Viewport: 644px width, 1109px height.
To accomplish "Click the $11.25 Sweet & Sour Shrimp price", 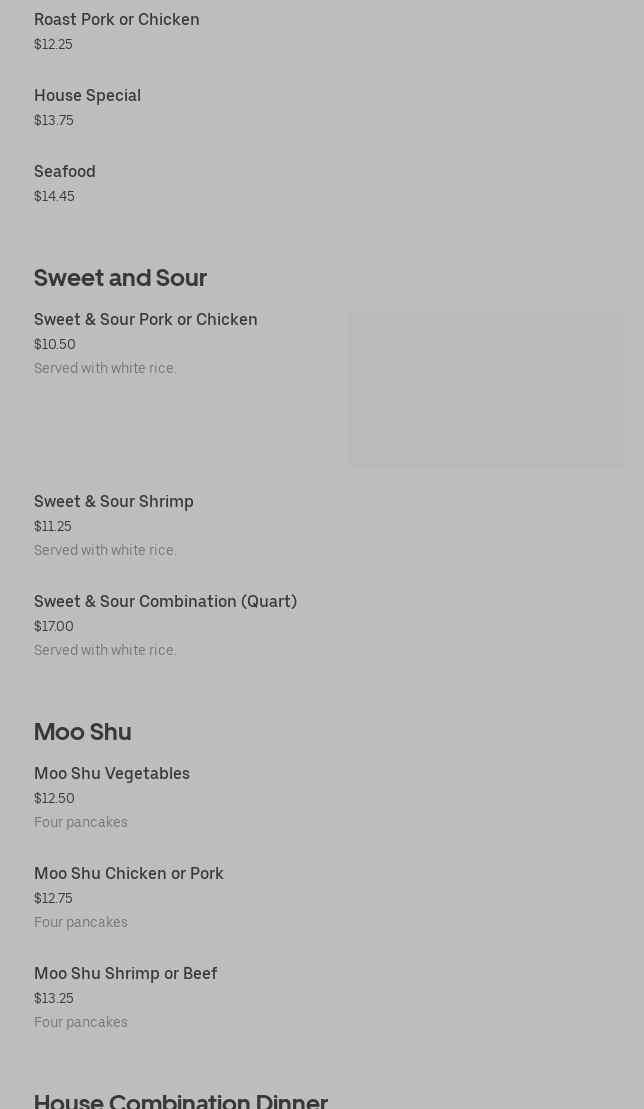I will 53,527.
